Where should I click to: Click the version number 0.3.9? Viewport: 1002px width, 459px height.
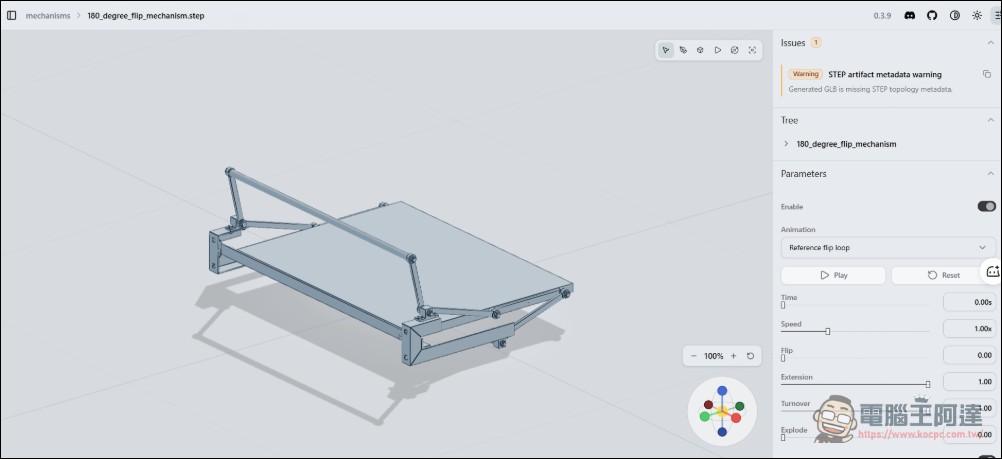pyautogui.click(x=882, y=15)
